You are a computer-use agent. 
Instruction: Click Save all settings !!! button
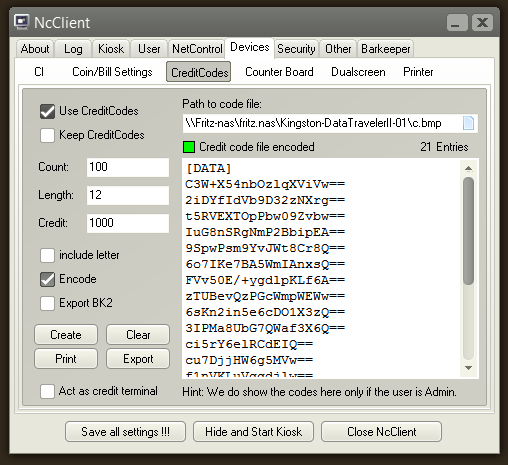coord(125,432)
